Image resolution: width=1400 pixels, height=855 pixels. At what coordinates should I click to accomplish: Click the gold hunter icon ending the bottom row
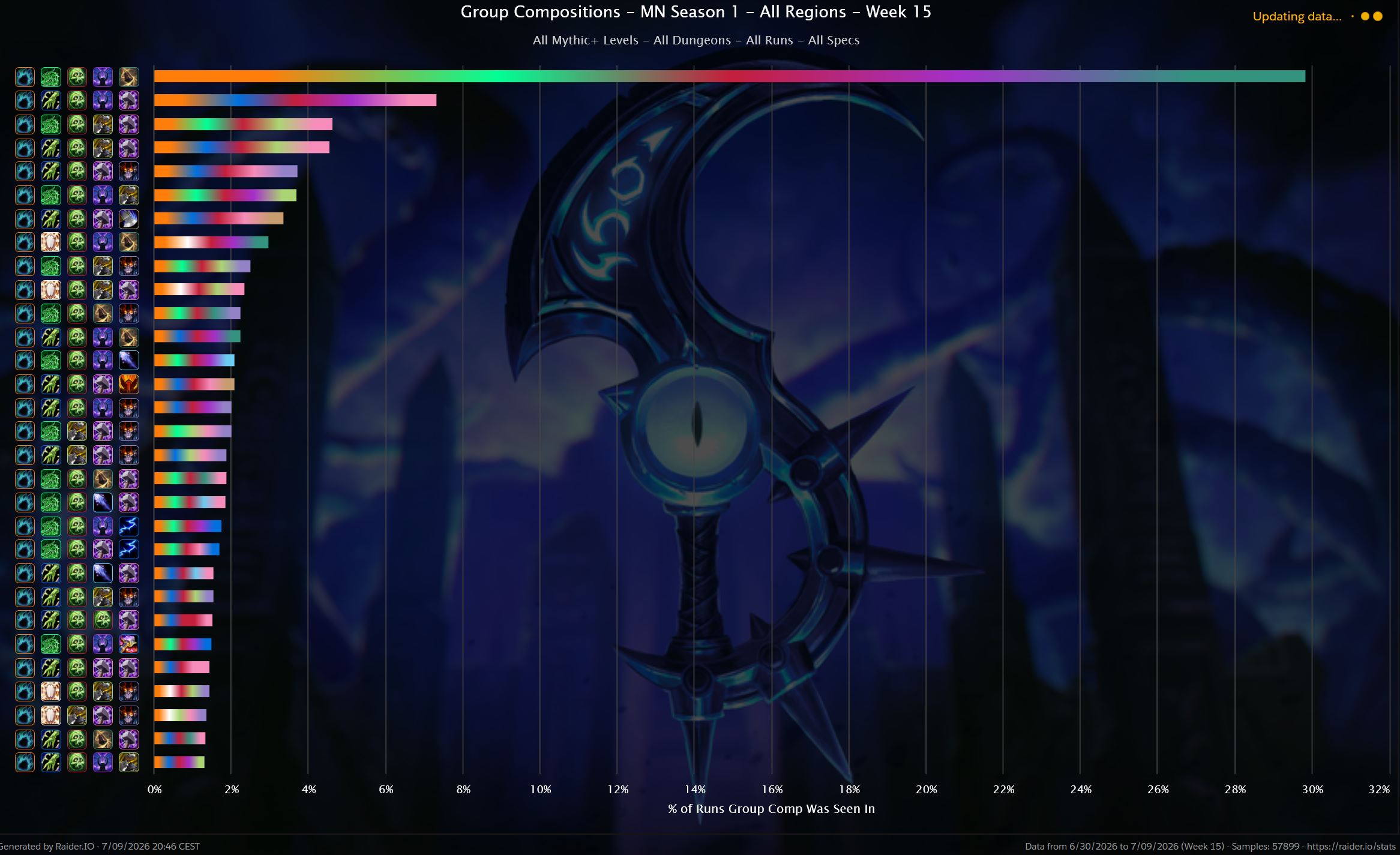(x=128, y=762)
